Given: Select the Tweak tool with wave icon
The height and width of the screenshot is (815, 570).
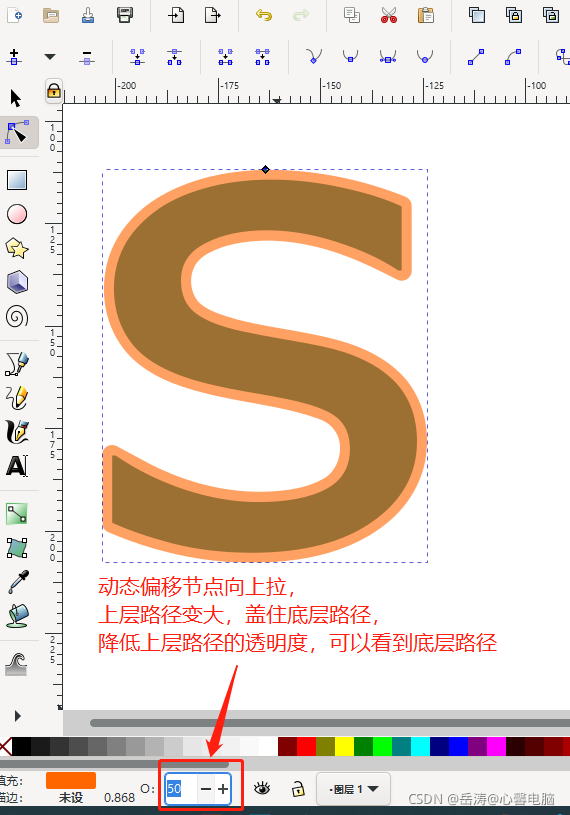Looking at the screenshot, I should (17, 664).
